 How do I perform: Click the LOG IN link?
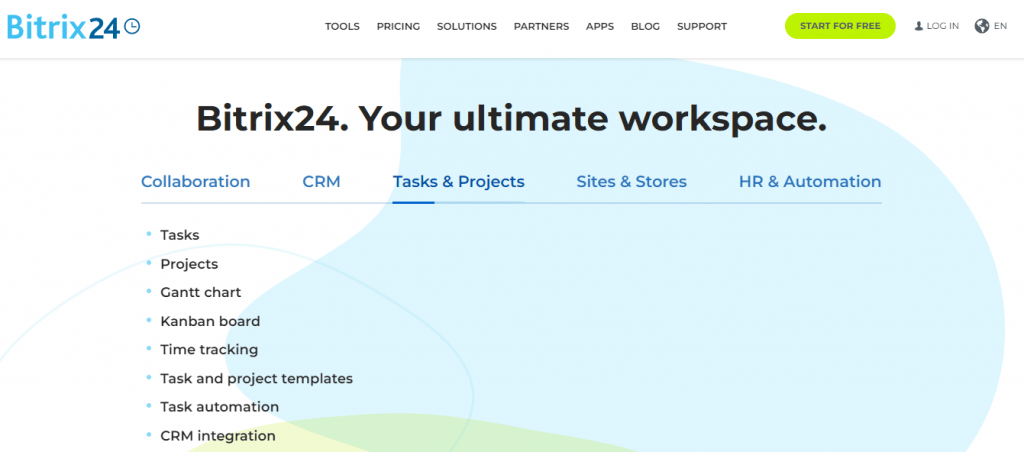[x=942, y=26]
